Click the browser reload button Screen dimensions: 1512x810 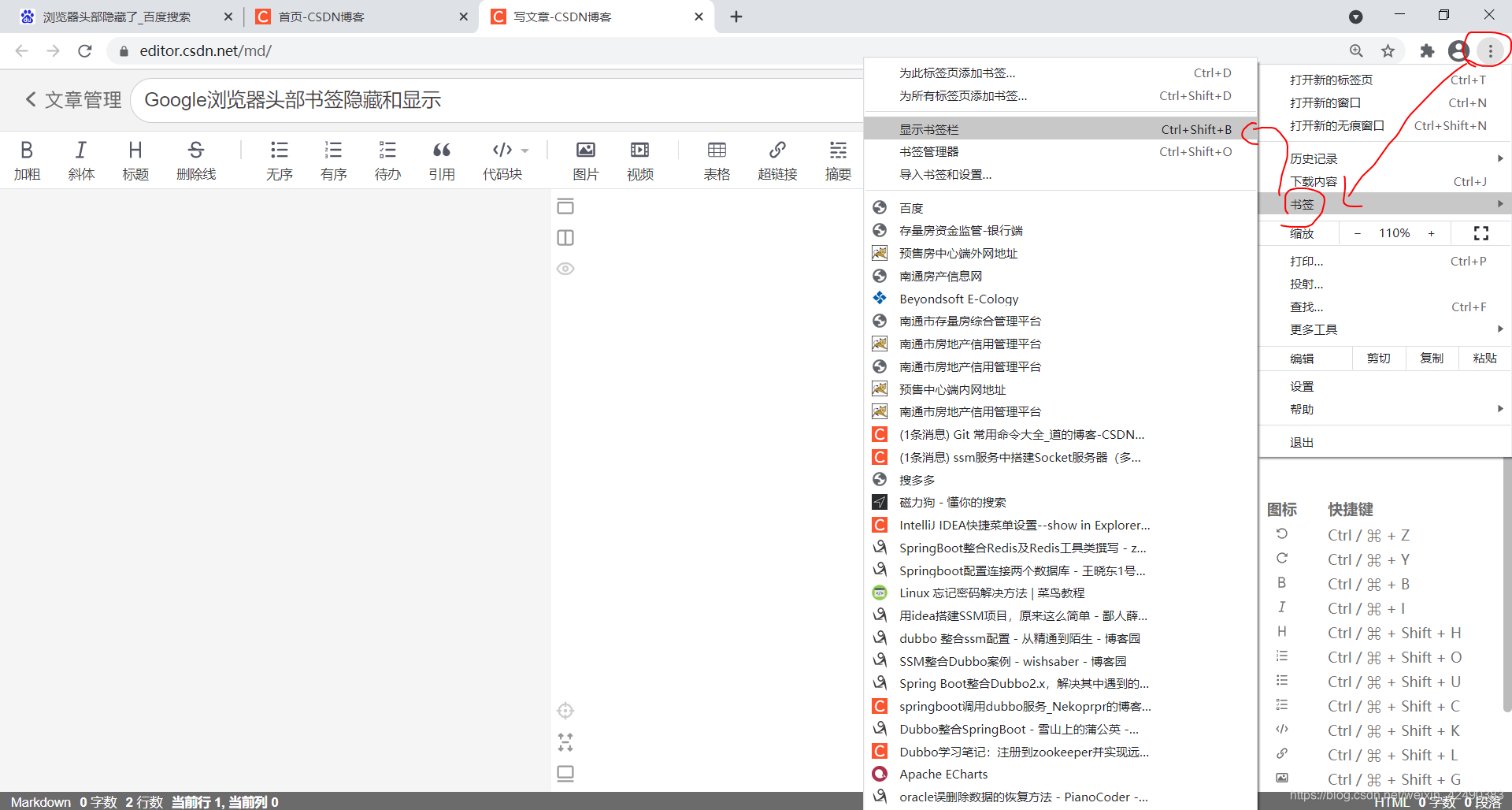pos(85,51)
